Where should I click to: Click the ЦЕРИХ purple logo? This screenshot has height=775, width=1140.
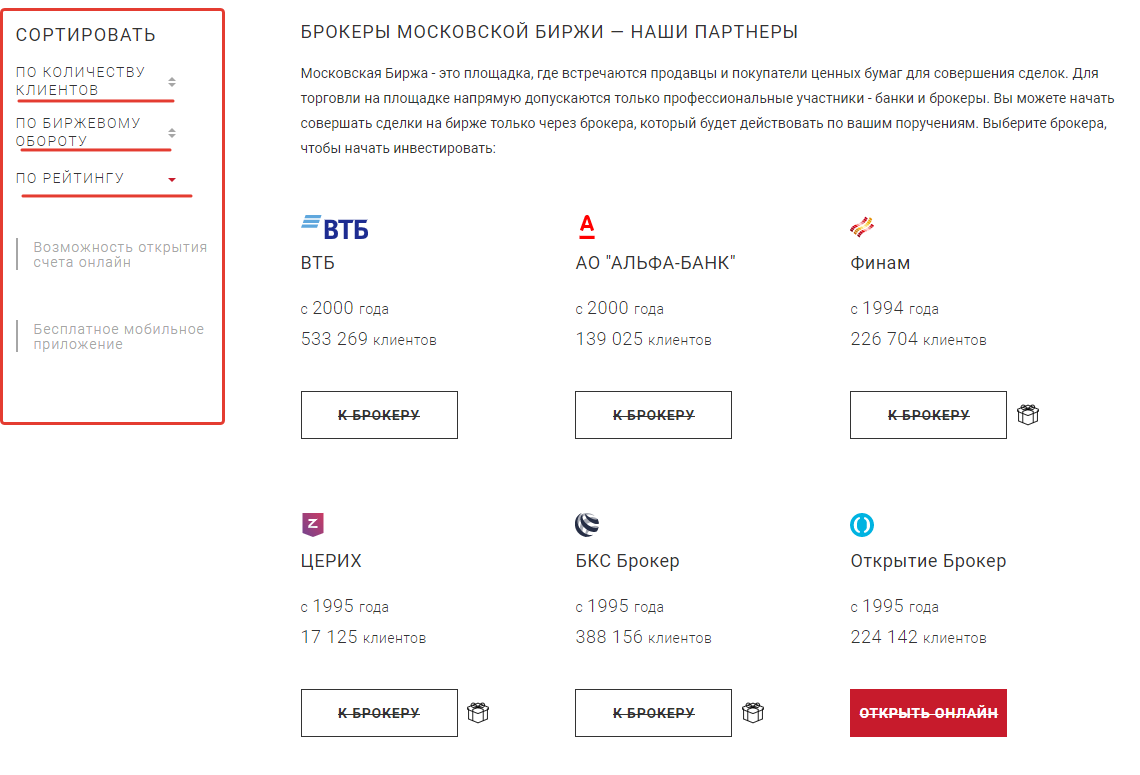coord(312,524)
